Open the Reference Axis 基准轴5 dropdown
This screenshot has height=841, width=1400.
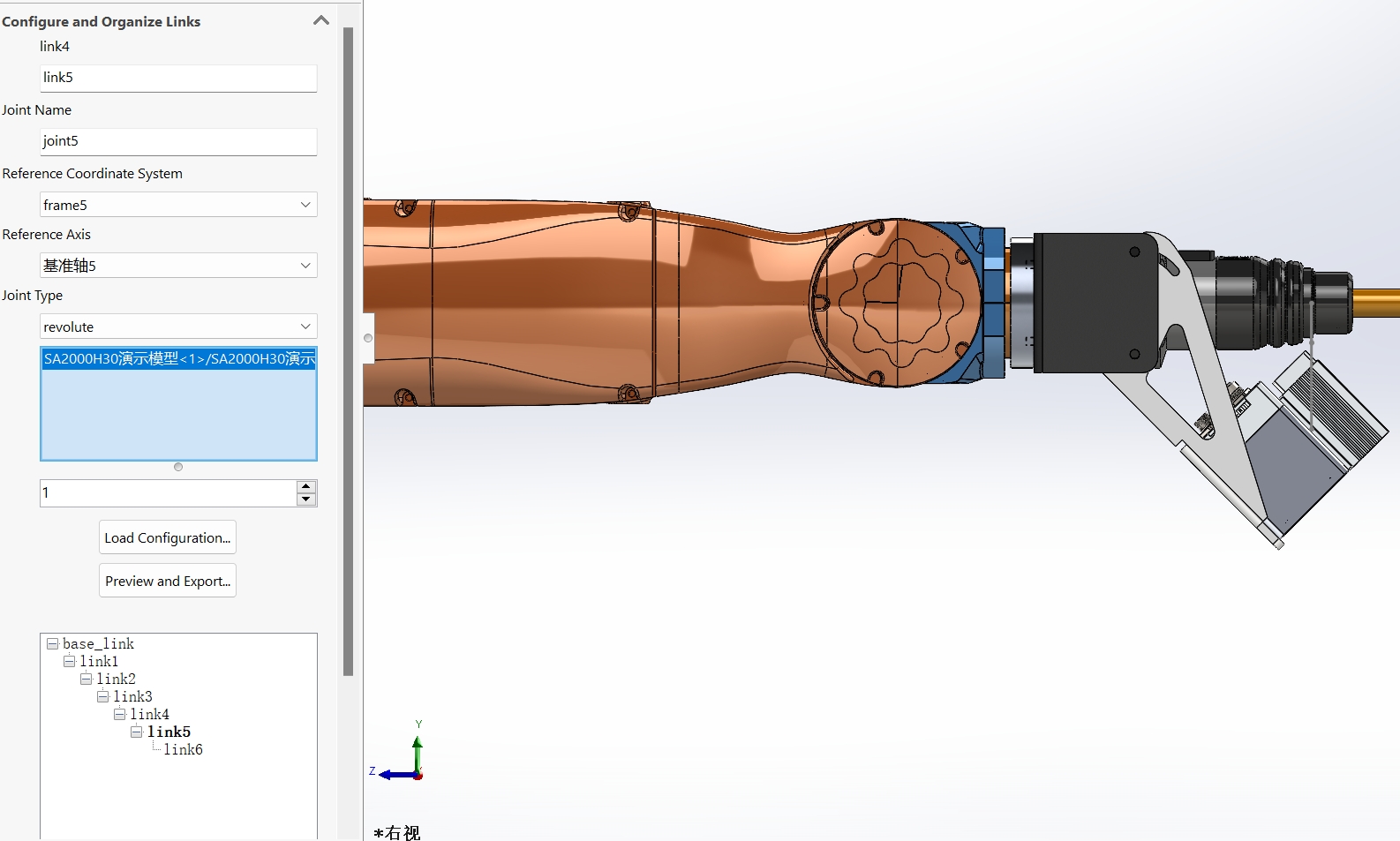point(305,266)
